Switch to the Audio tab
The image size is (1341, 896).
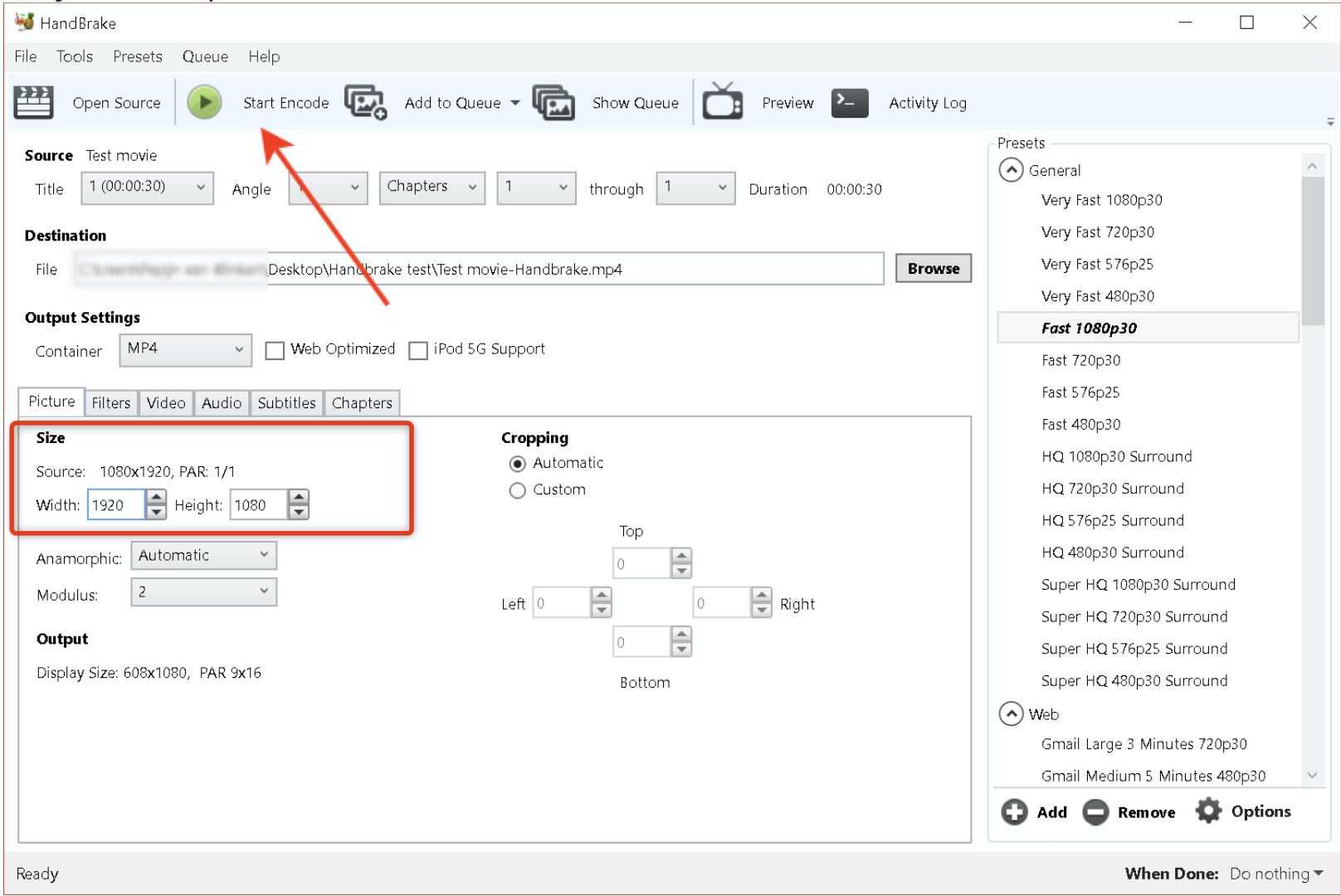point(222,402)
